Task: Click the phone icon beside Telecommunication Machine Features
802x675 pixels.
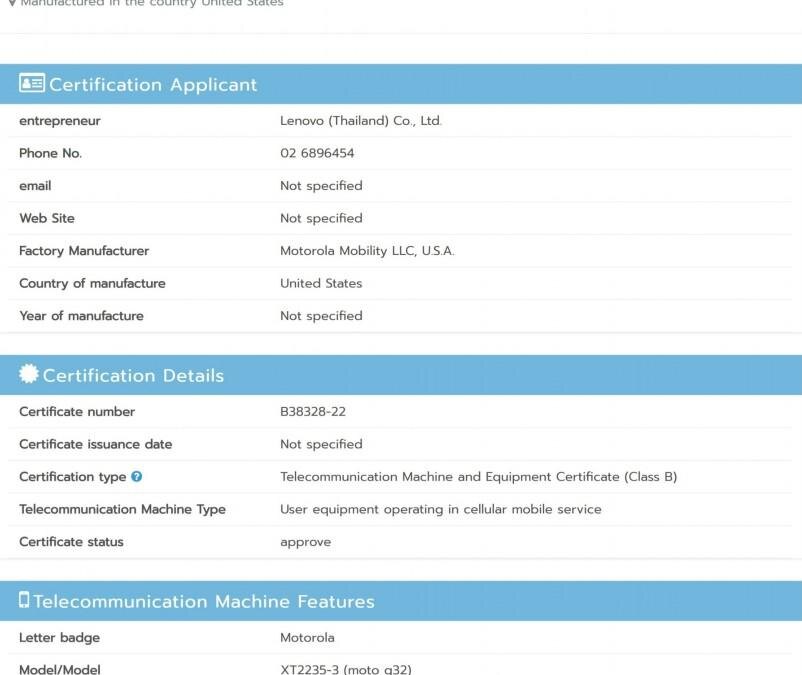Action: (25, 600)
